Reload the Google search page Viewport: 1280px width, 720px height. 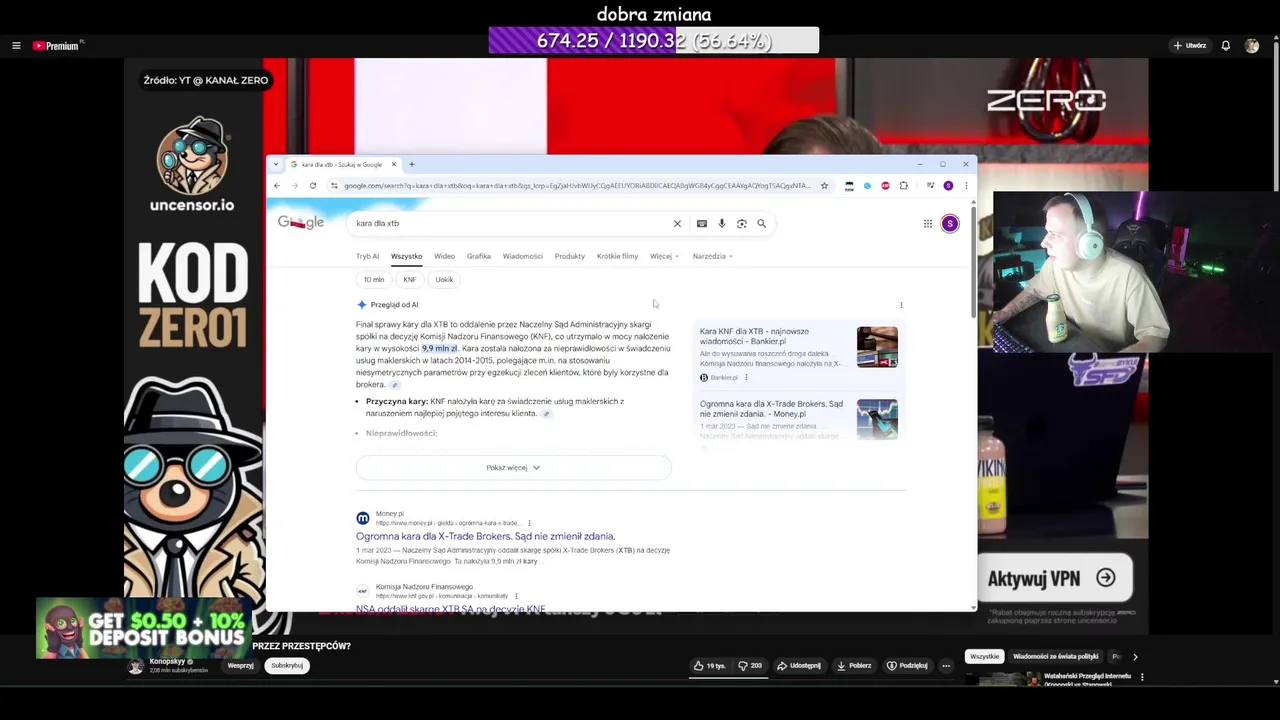pos(313,185)
